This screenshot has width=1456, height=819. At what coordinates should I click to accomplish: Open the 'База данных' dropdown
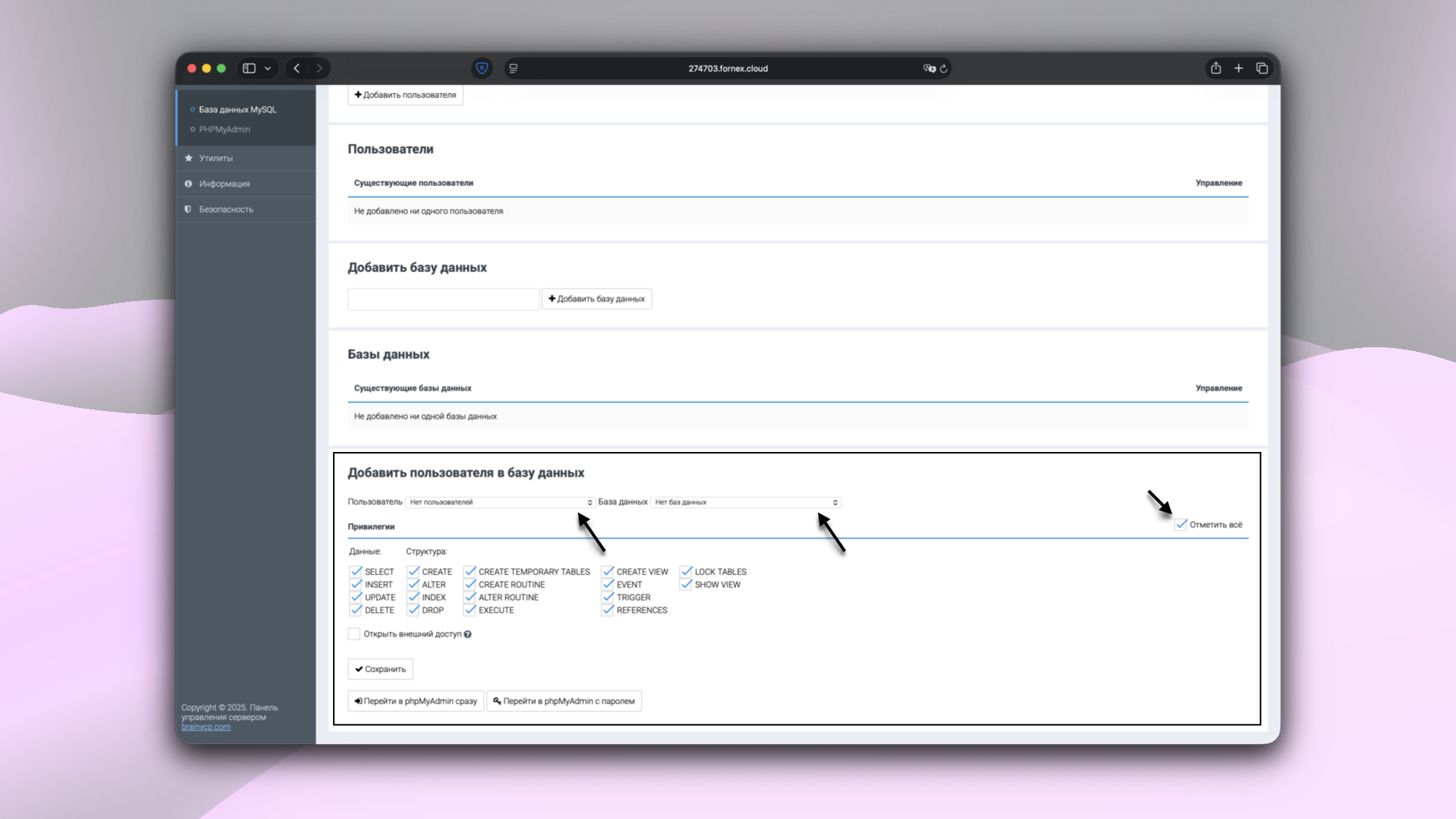746,502
